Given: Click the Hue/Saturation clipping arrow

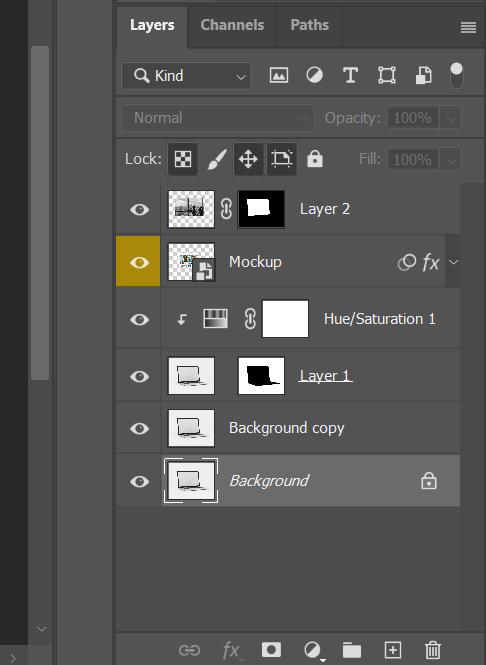Looking at the screenshot, I should (182, 319).
